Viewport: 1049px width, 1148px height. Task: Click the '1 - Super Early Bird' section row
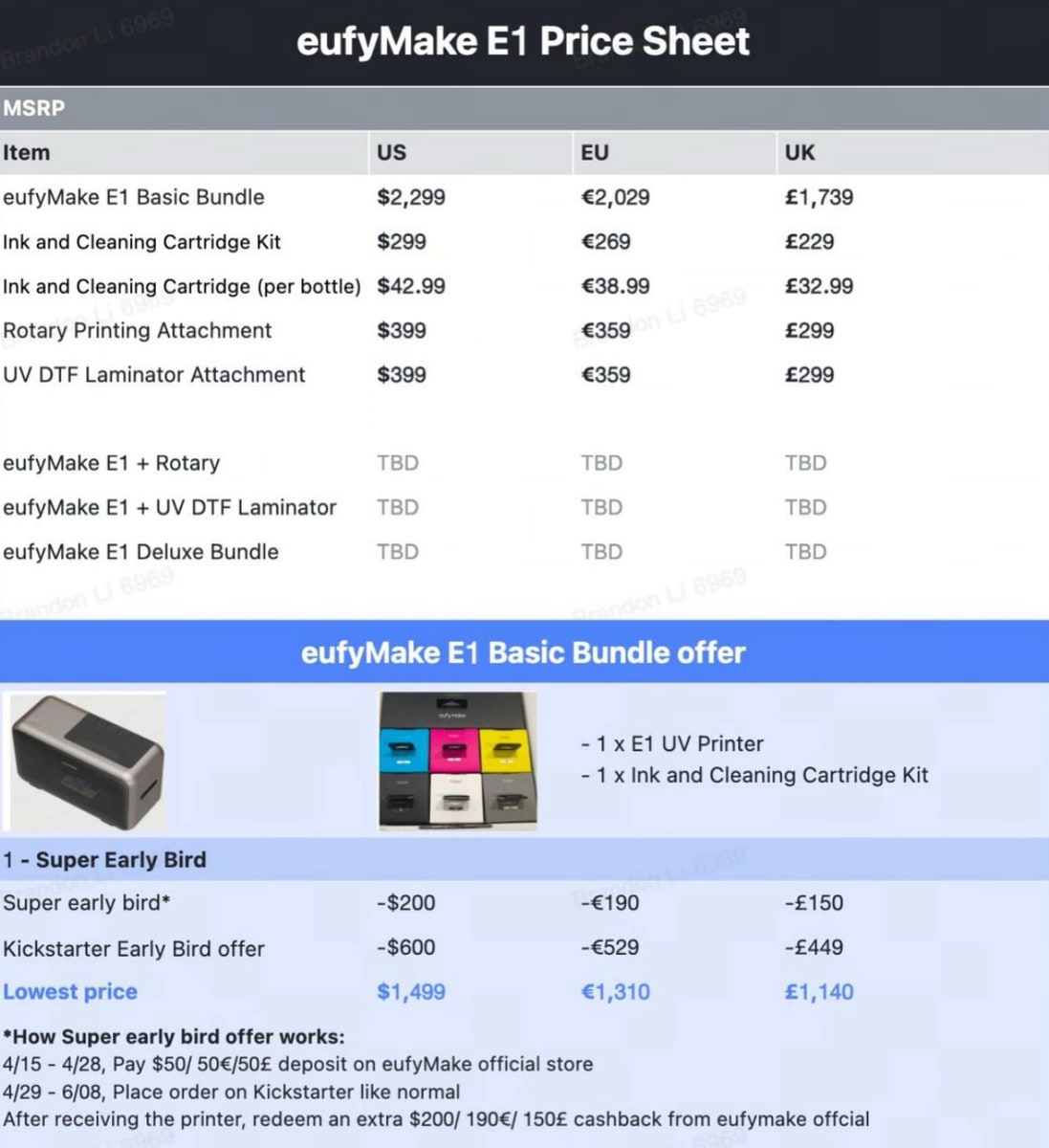[x=105, y=860]
